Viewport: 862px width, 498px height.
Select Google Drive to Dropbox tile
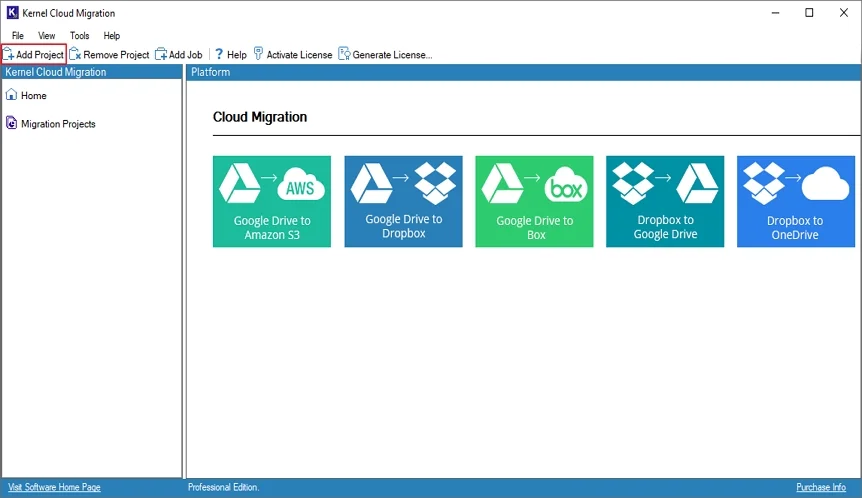click(x=404, y=201)
